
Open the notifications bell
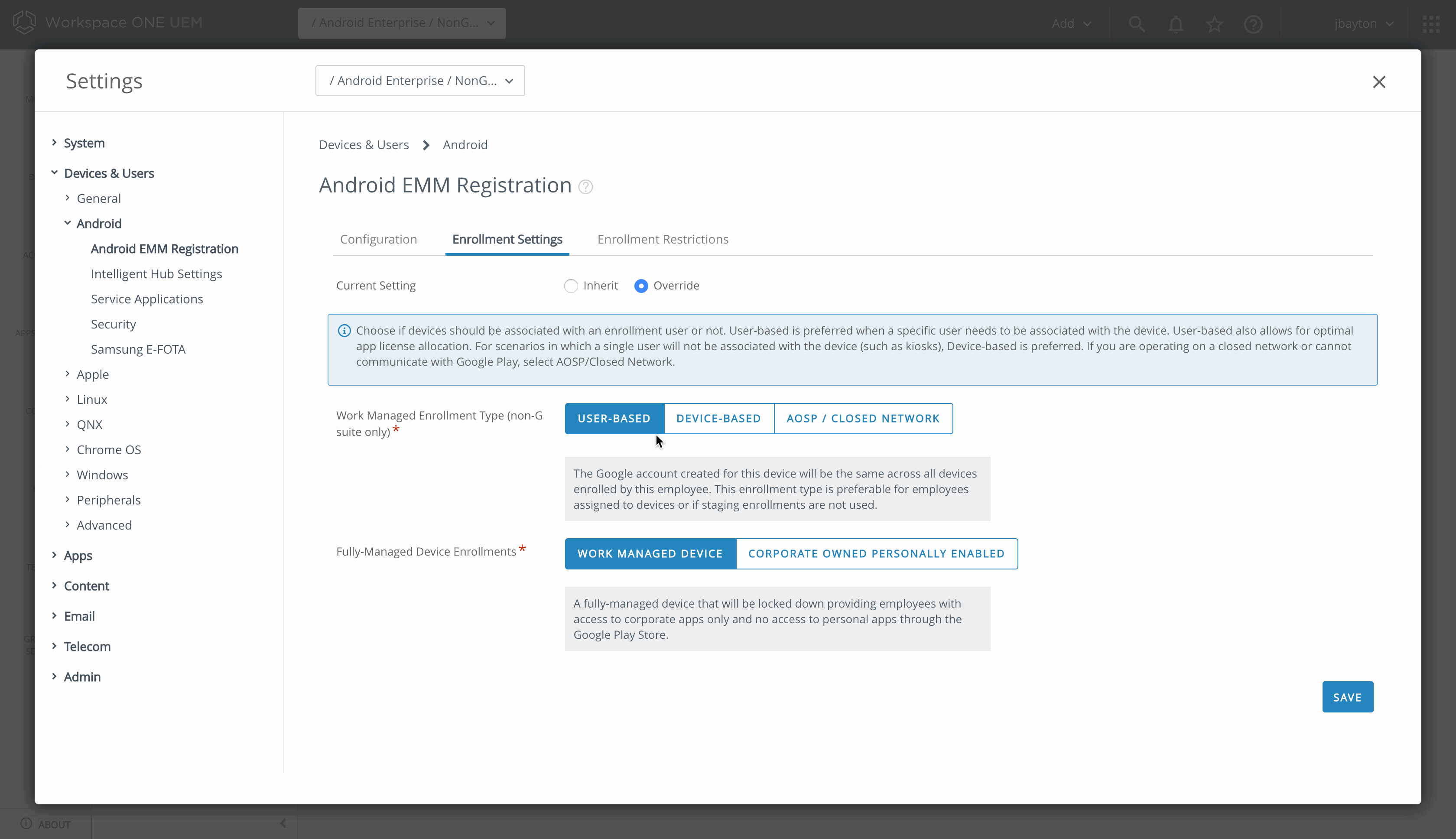[1175, 24]
